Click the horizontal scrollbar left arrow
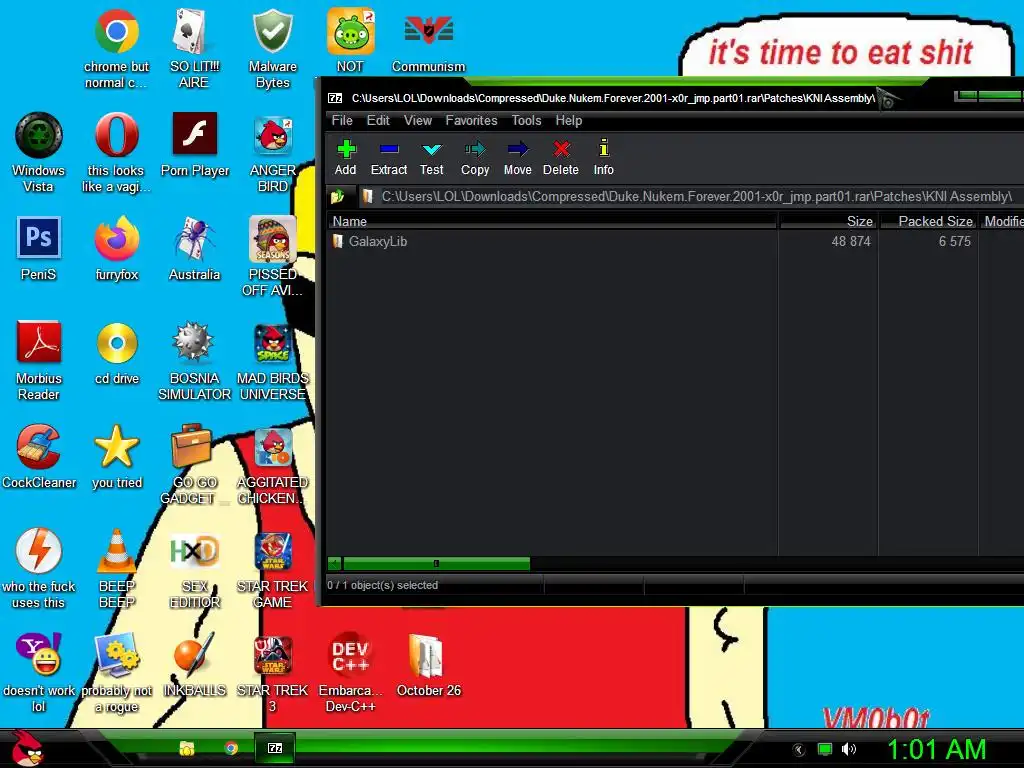 334,564
